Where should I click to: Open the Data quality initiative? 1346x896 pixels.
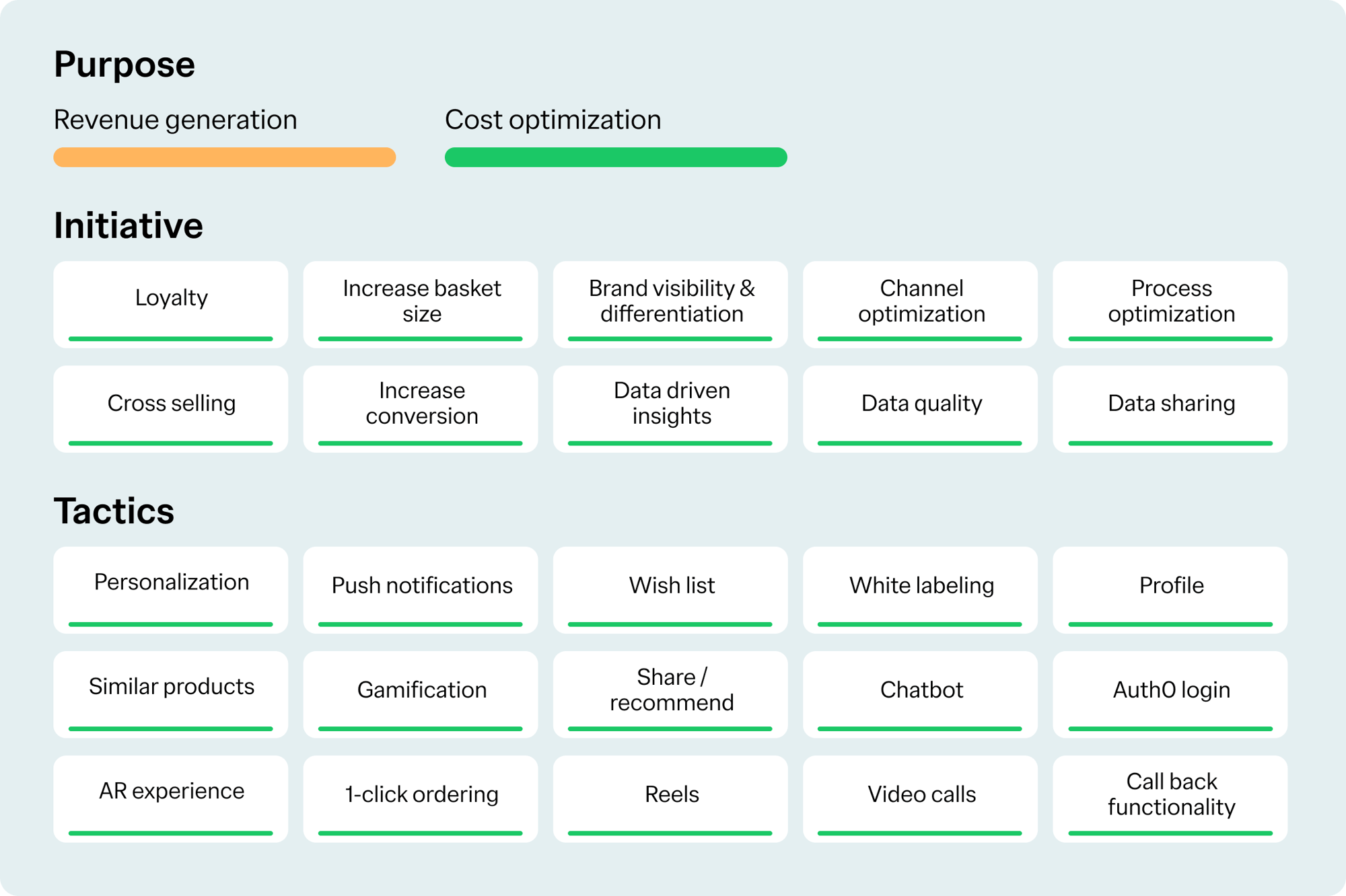(x=920, y=408)
